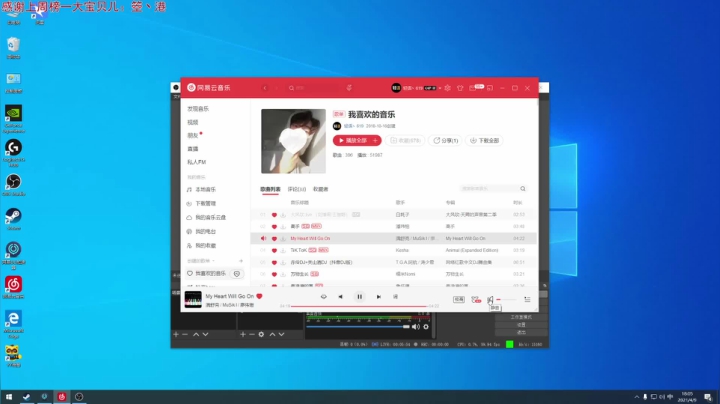
Task: Play the previous track
Action: click(x=340, y=297)
